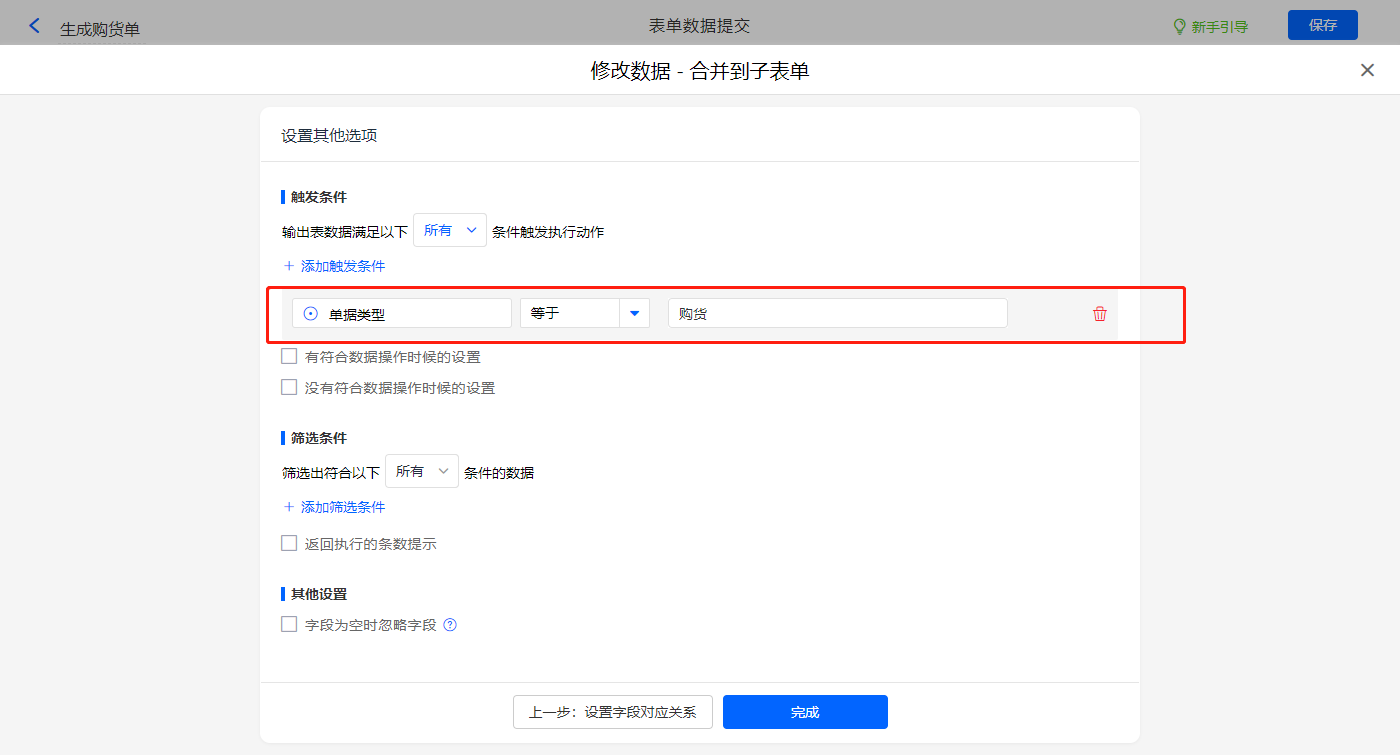Screen dimensions: 1400x755
Task: Toggle 字段为空时忽略字段 checkbox
Action: 289,624
